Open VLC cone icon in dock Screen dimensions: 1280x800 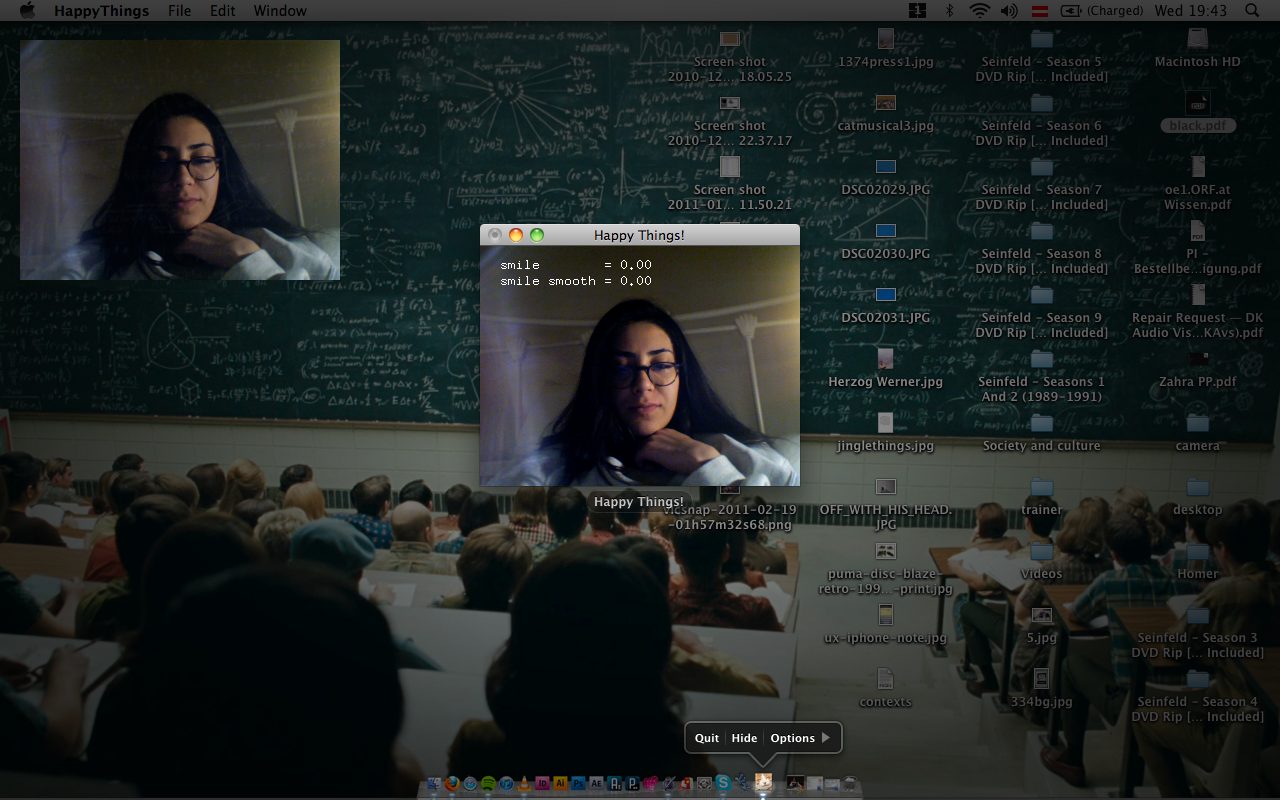[x=524, y=784]
